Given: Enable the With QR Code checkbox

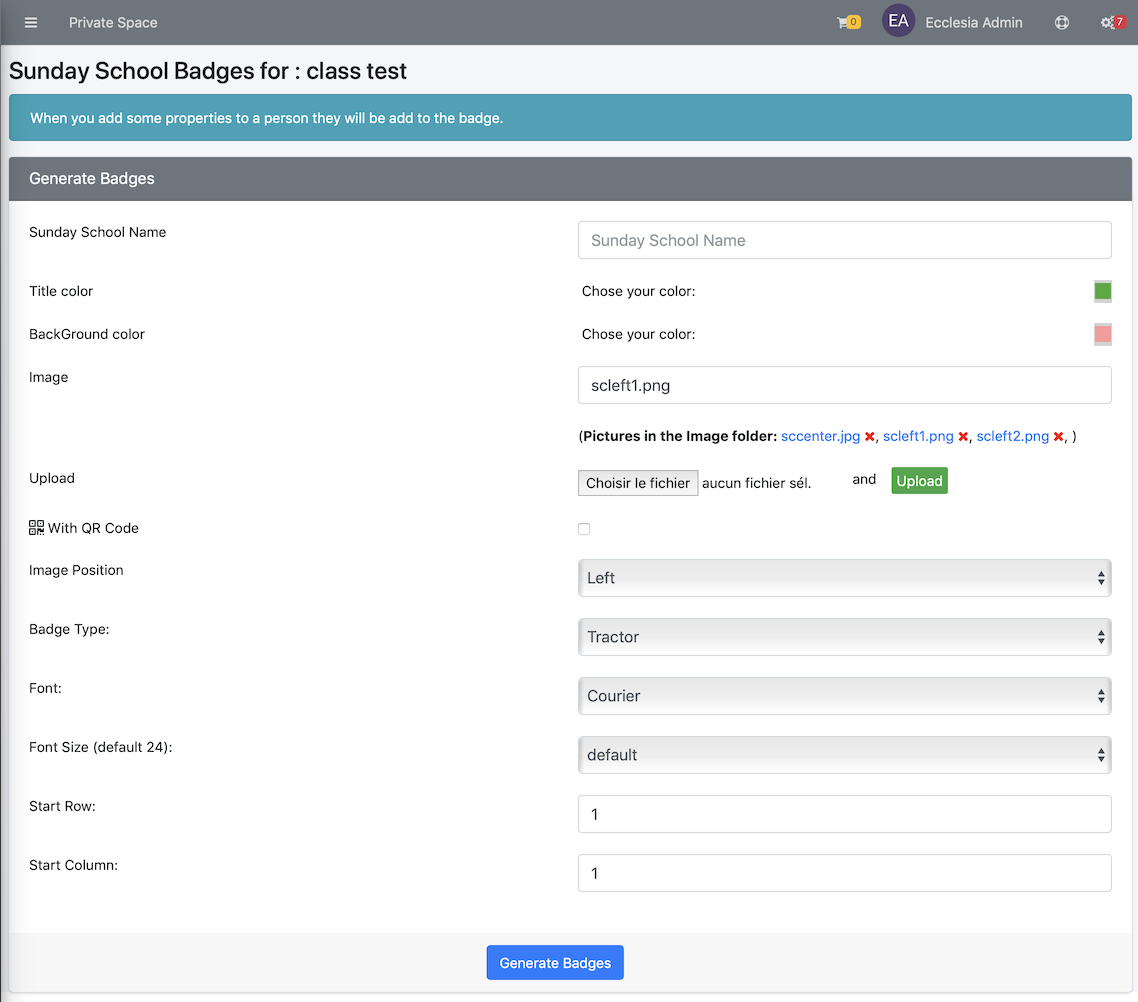Looking at the screenshot, I should click(x=584, y=529).
